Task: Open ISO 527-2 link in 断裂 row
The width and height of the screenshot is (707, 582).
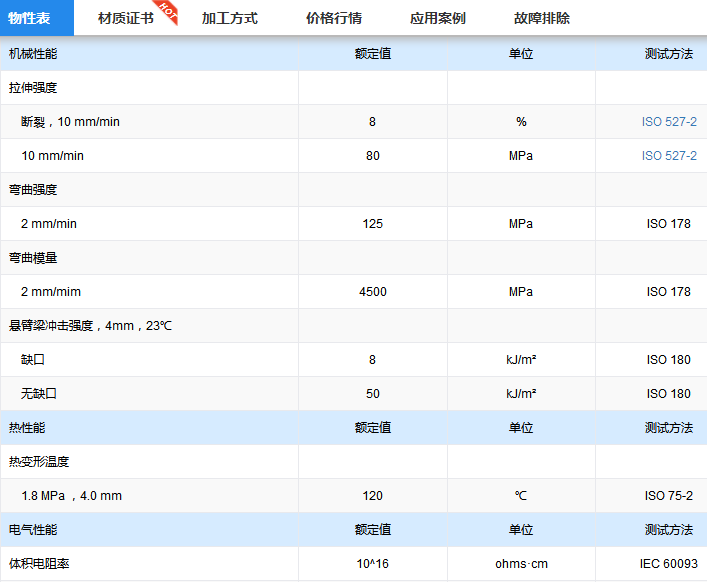Action: 668,122
